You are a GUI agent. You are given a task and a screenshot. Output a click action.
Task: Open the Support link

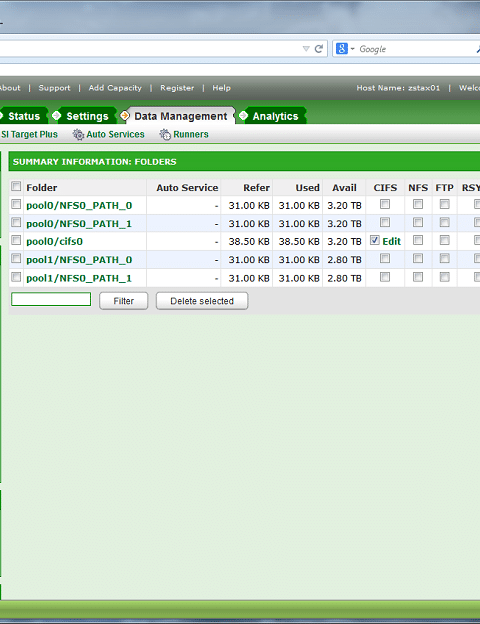pyautogui.click(x=54, y=88)
